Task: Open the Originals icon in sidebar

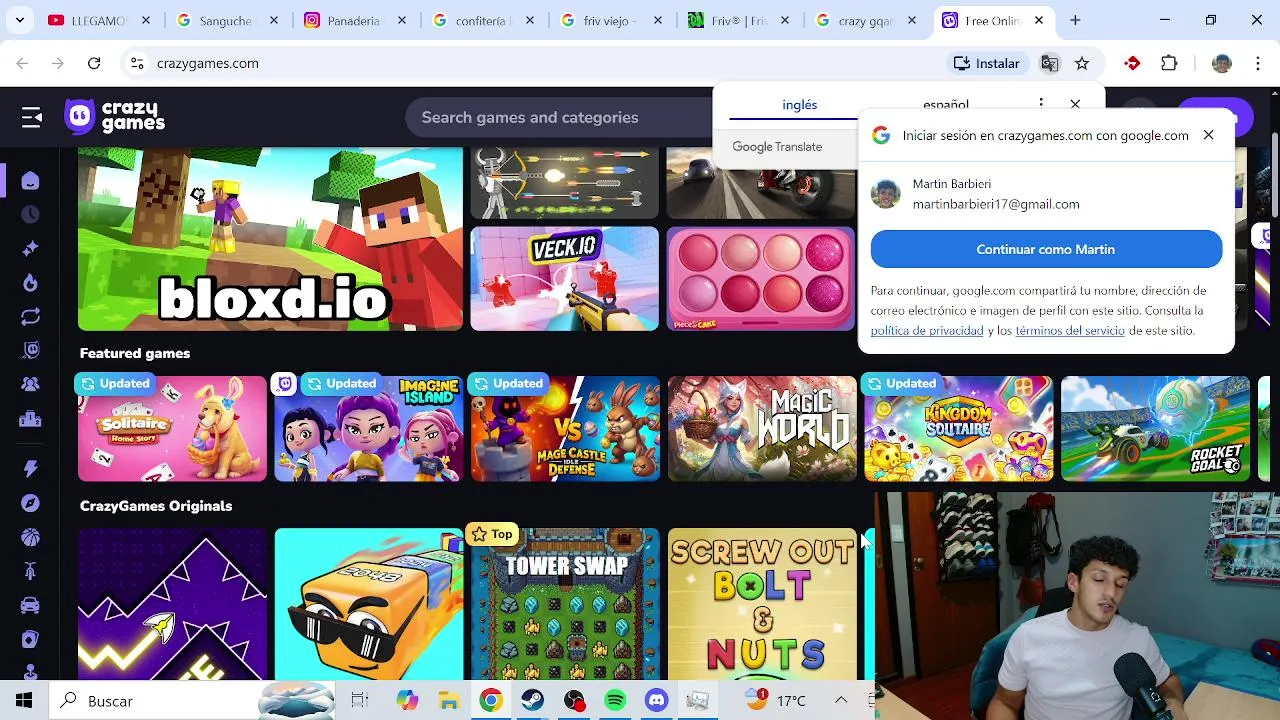Action: pyautogui.click(x=30, y=351)
